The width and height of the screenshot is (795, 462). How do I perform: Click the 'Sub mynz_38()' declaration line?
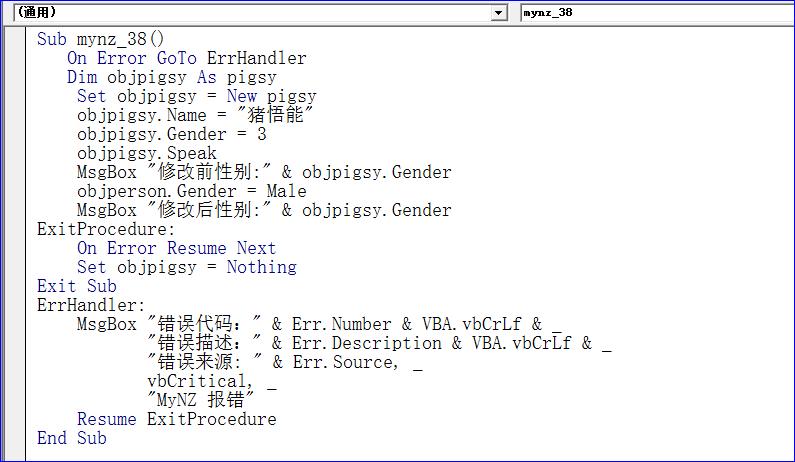(x=100, y=39)
